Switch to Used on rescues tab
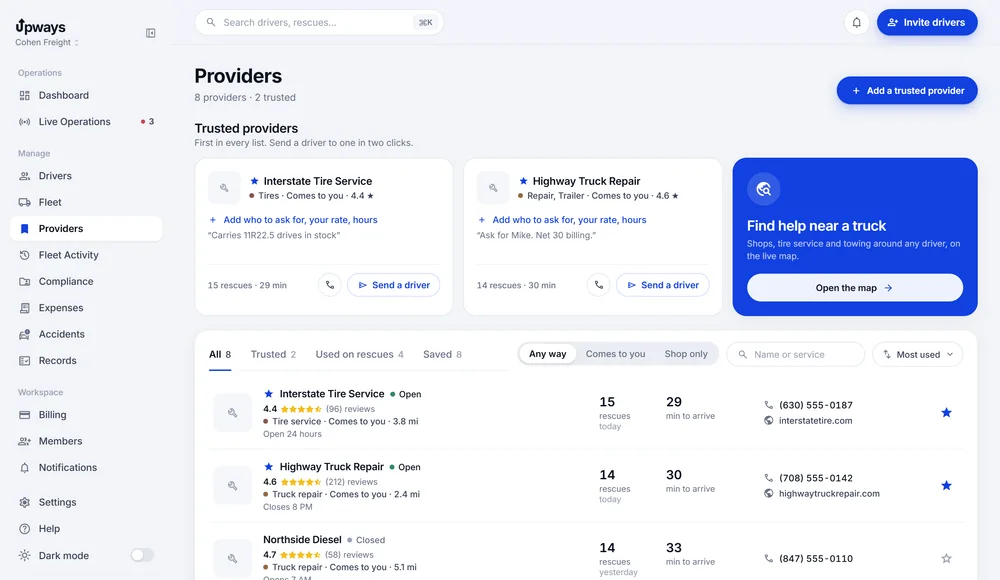The width and height of the screenshot is (1000, 580). 359,354
